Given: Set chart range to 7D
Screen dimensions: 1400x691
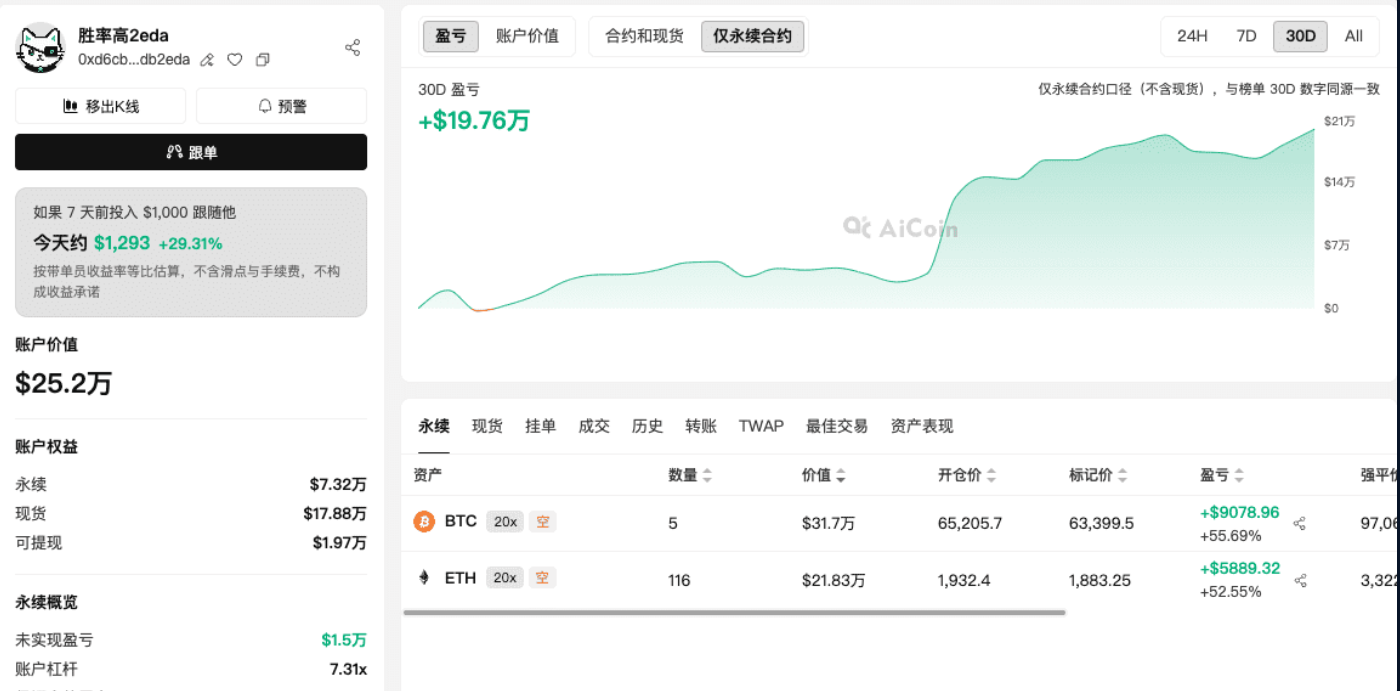Looking at the screenshot, I should [x=1246, y=36].
